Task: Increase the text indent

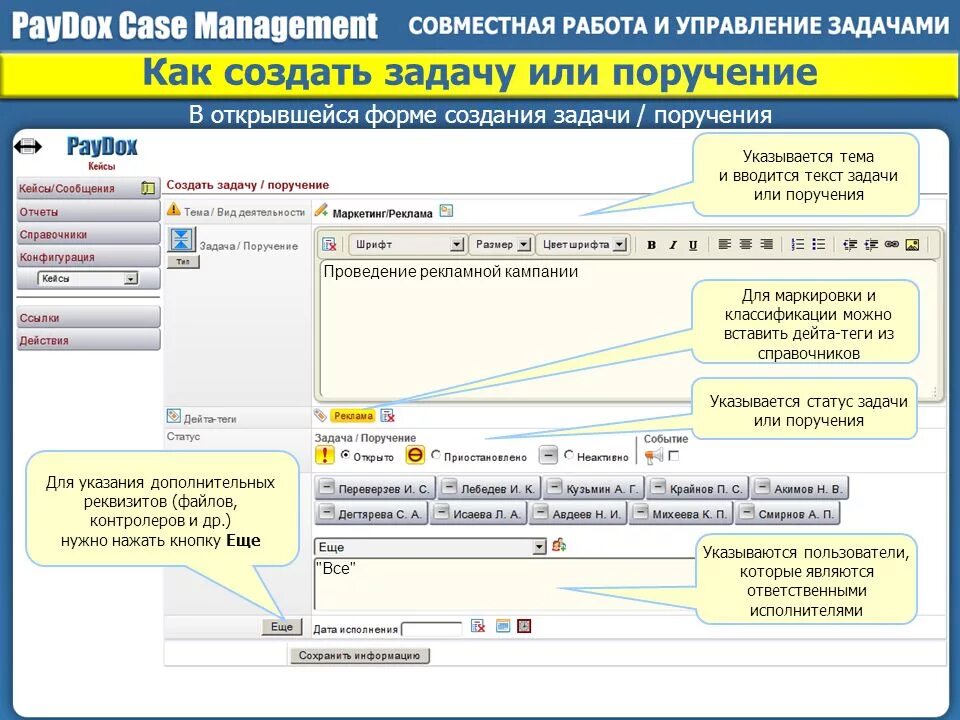Action: (871, 244)
